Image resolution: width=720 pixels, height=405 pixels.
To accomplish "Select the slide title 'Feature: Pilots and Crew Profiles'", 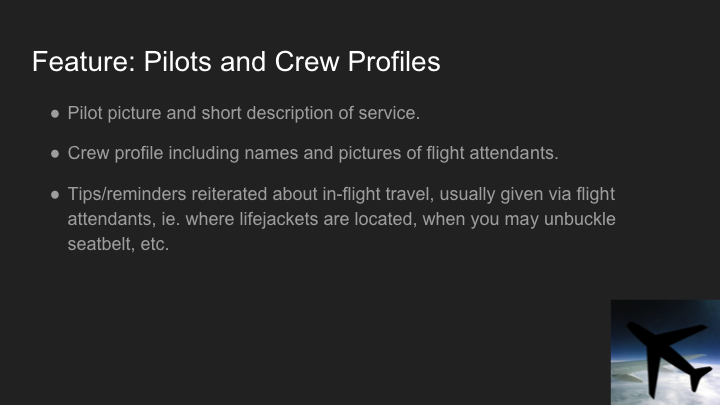I will [236, 61].
